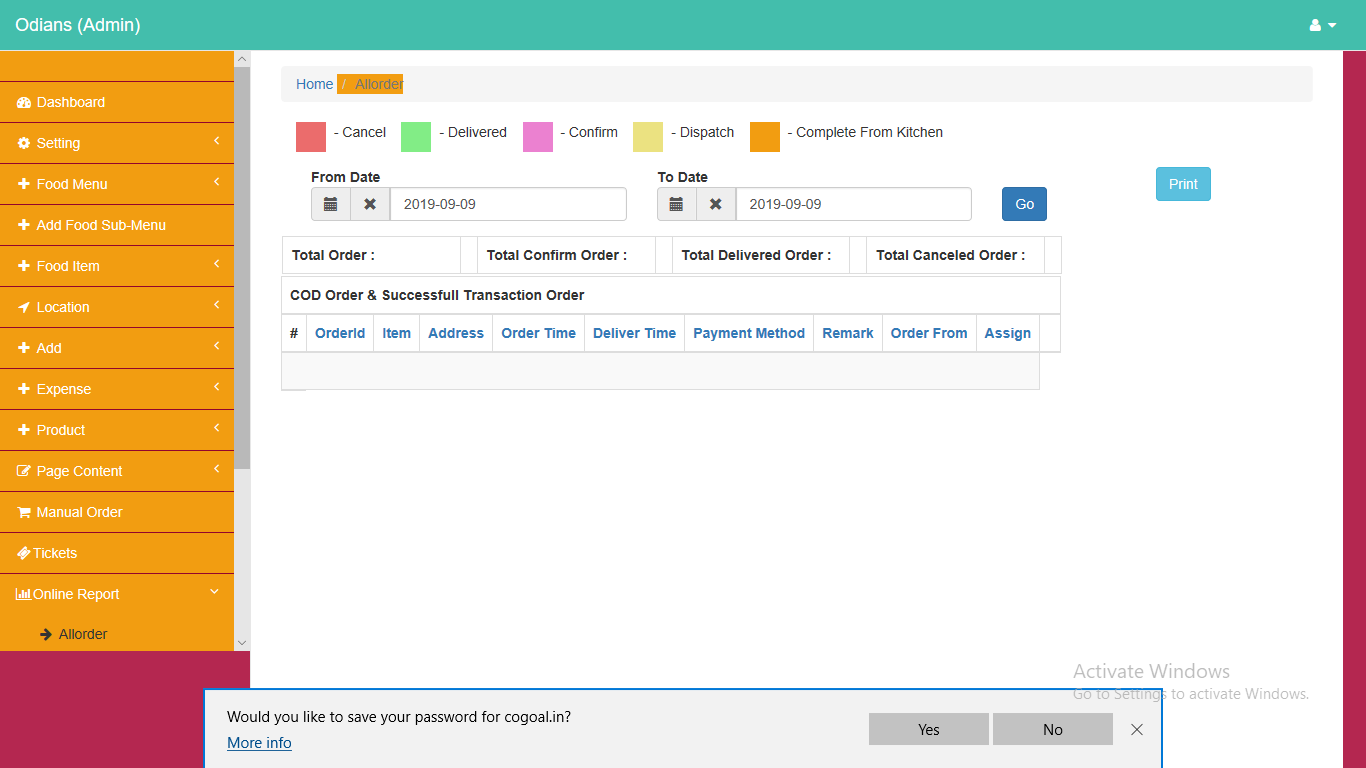The width and height of the screenshot is (1366, 768).
Task: Open the user profile icon in header
Action: pos(1322,25)
